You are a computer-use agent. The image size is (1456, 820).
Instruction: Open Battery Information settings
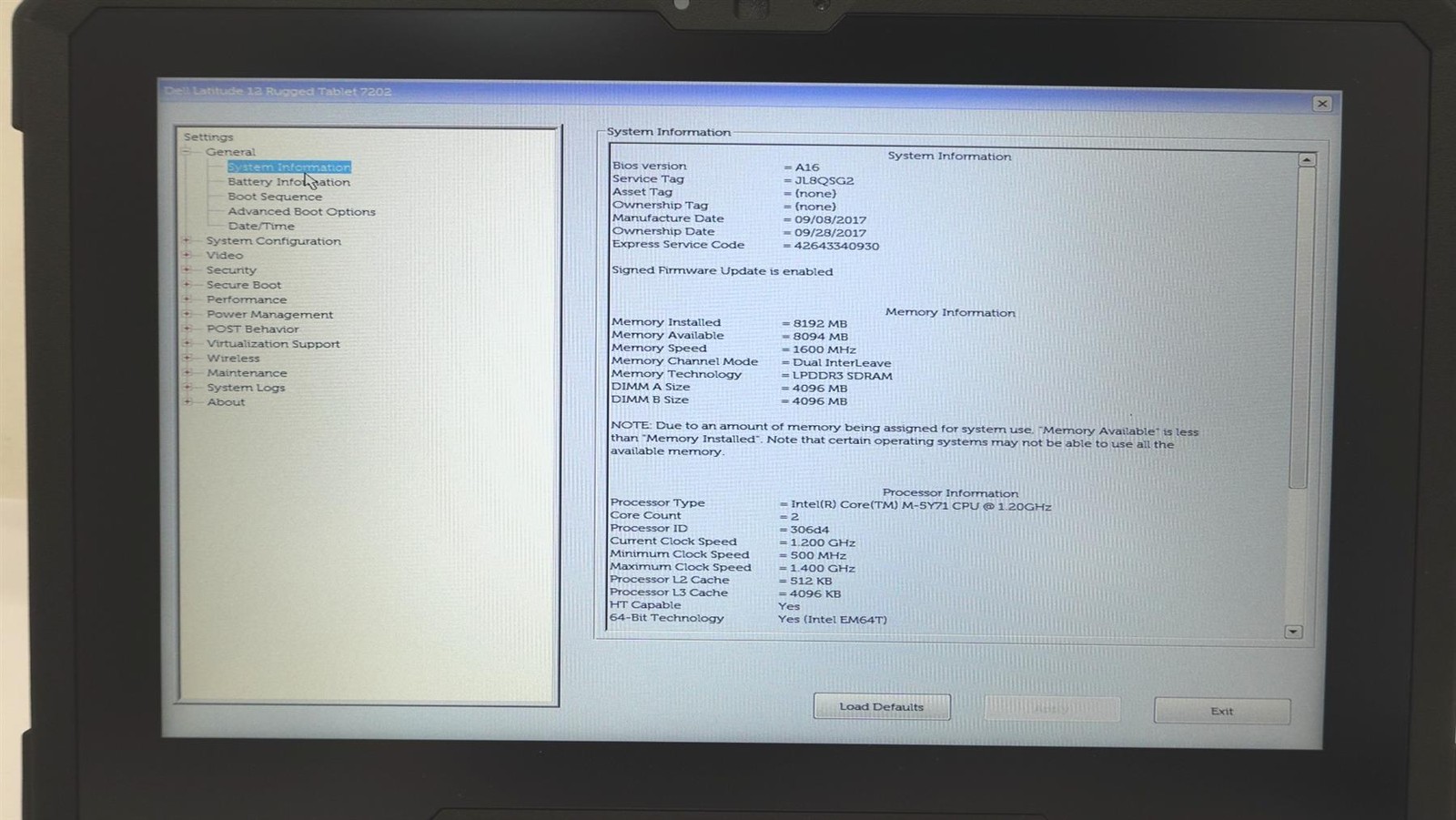288,182
